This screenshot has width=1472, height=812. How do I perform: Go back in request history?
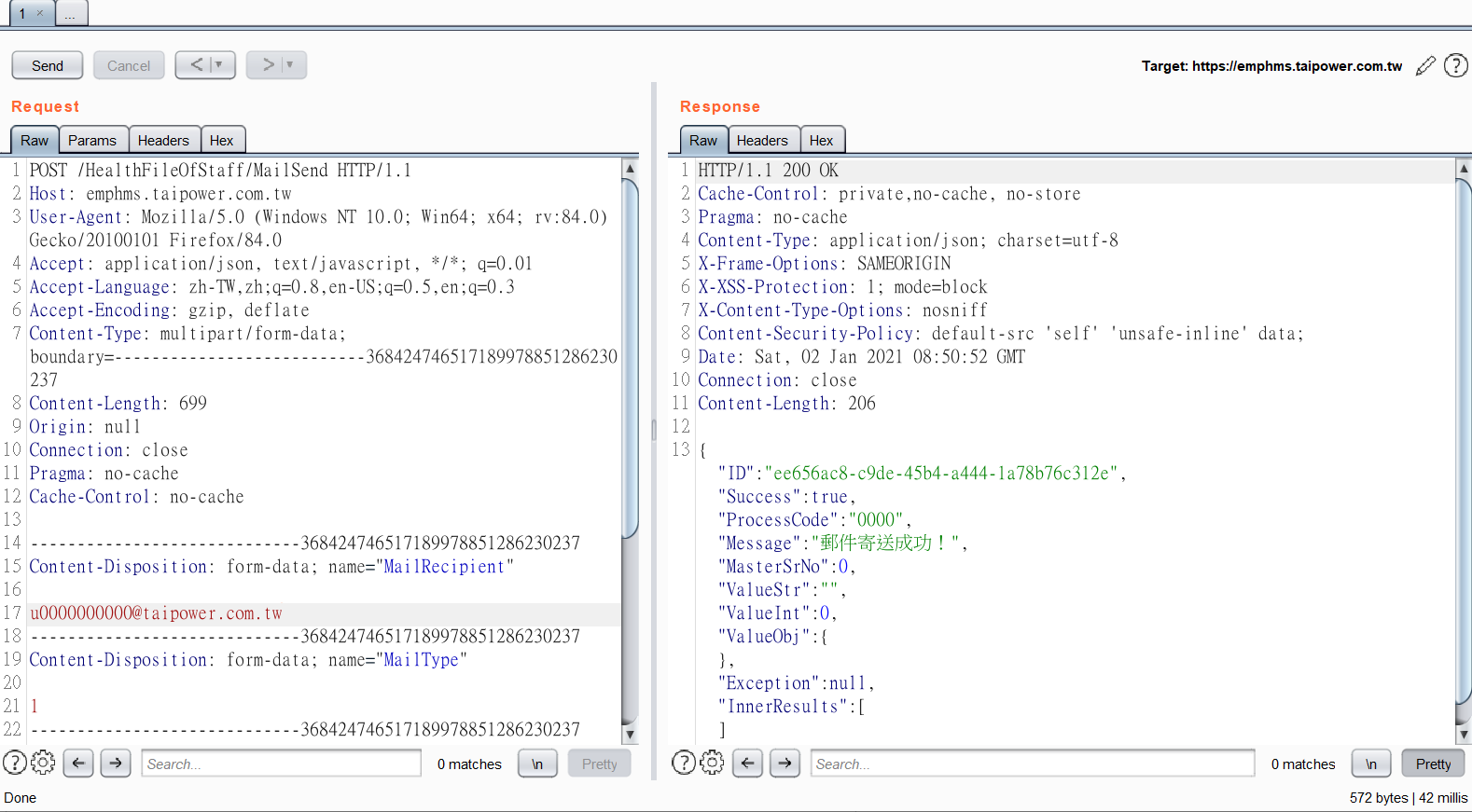coord(196,64)
